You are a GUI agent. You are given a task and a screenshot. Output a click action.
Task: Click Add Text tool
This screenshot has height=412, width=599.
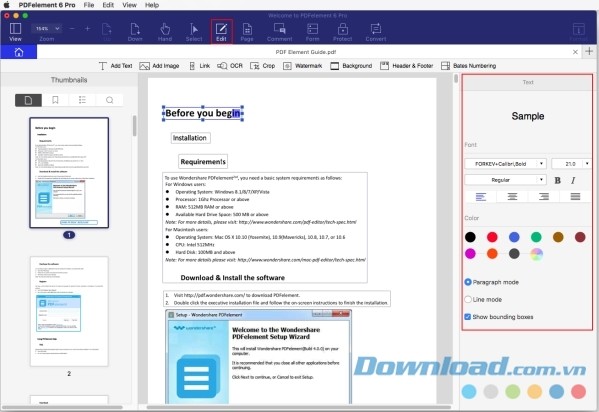pyautogui.click(x=115, y=66)
